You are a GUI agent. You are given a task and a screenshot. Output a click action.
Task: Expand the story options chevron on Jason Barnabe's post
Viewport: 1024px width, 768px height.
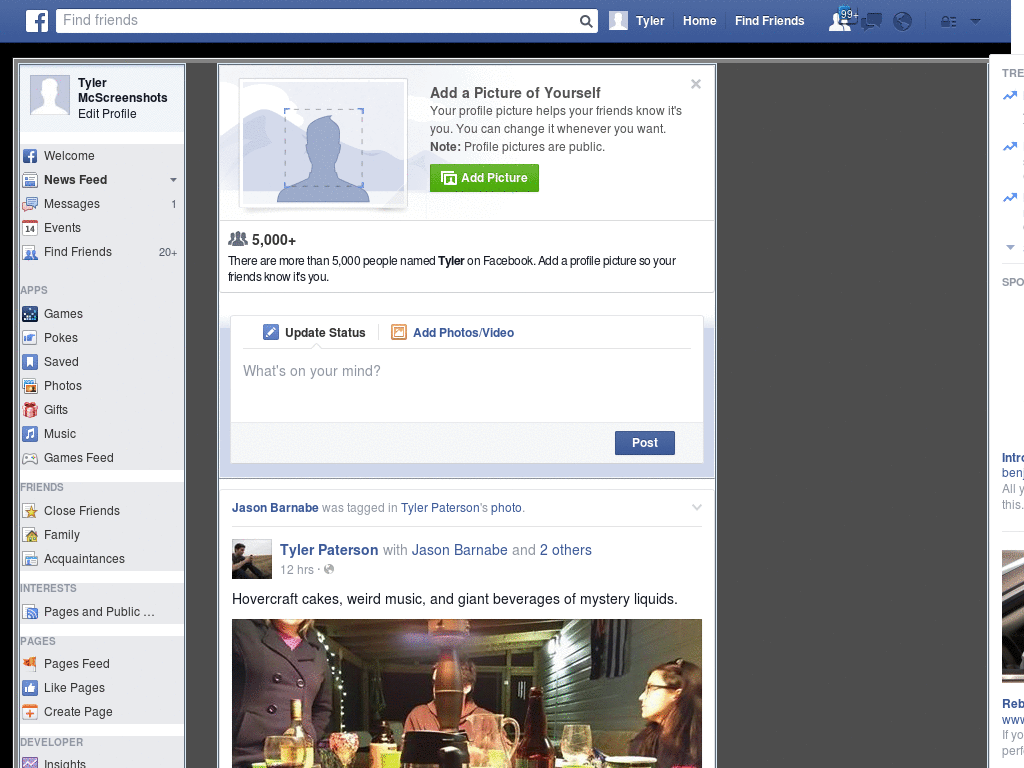(x=695, y=508)
